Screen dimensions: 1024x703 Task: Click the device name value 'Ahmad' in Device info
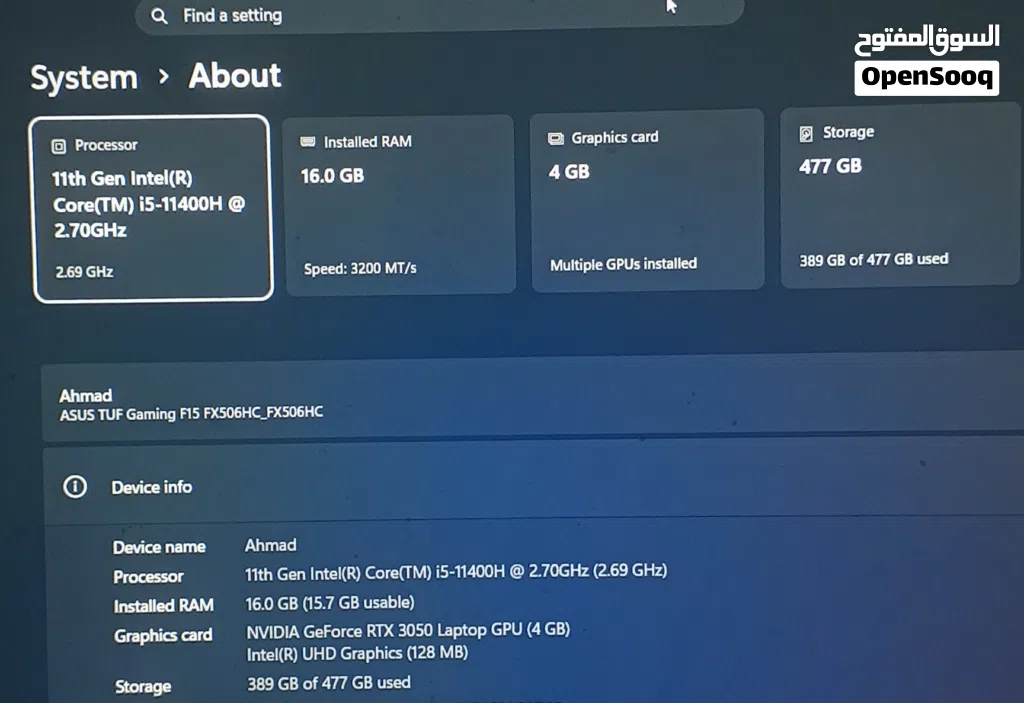point(270,545)
